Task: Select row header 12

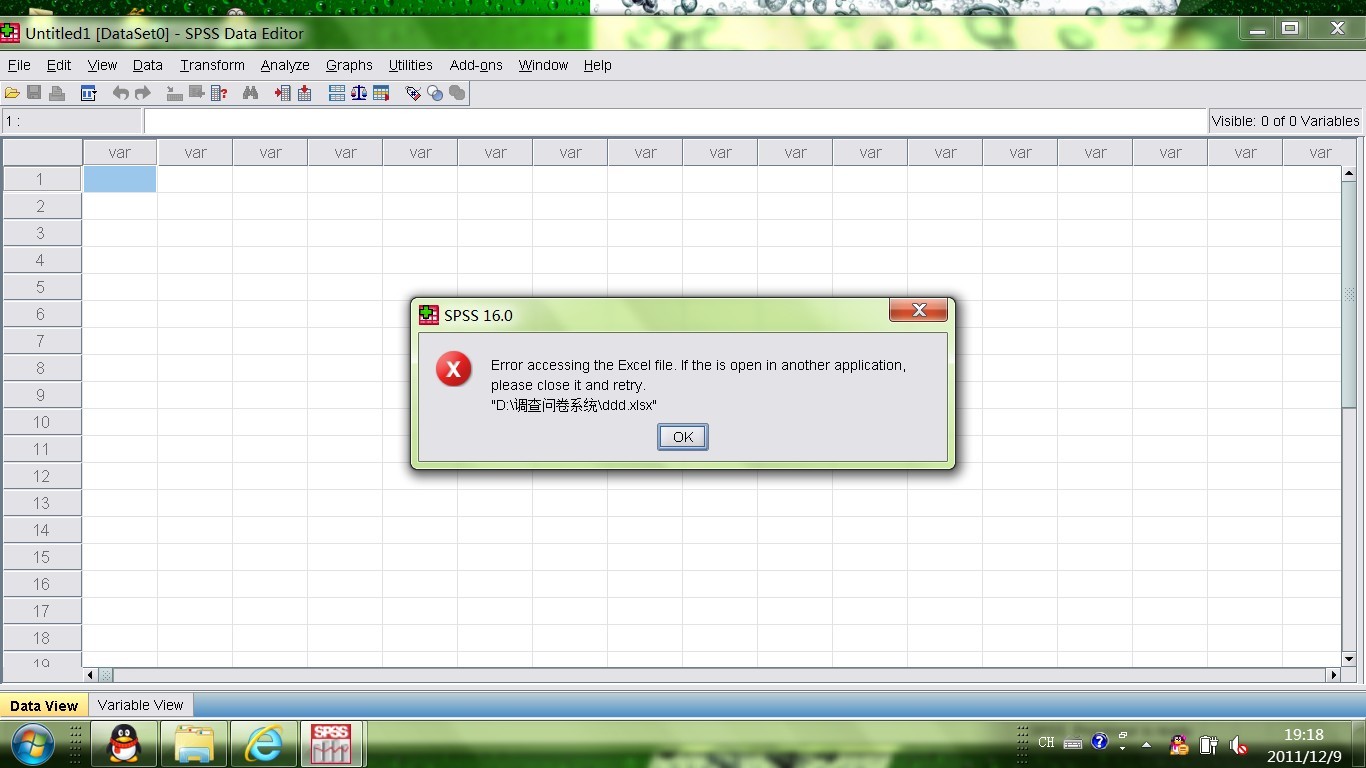Action: [41, 476]
